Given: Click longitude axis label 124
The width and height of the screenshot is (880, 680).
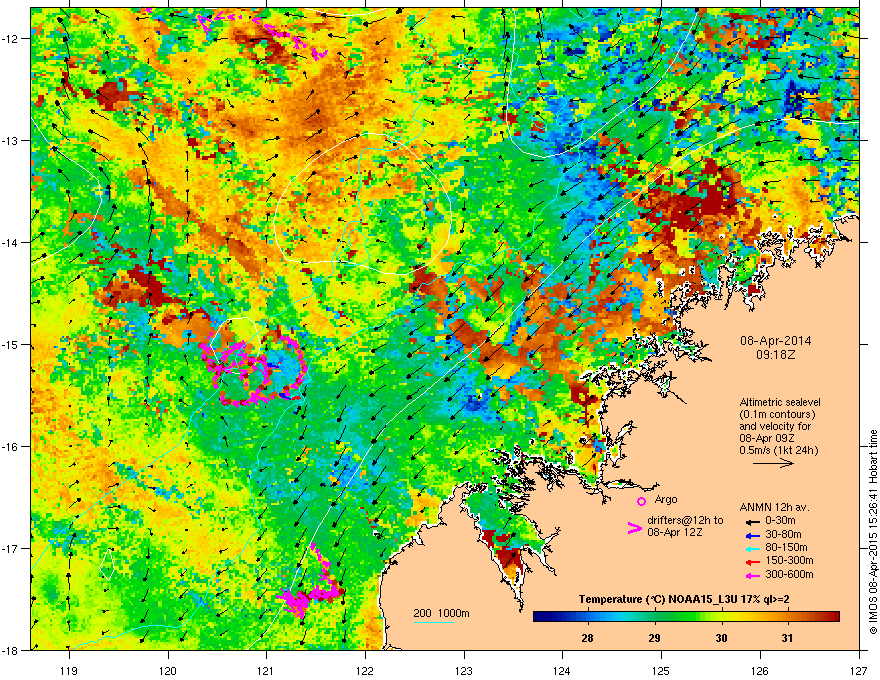Looking at the screenshot, I should pyautogui.click(x=562, y=670).
